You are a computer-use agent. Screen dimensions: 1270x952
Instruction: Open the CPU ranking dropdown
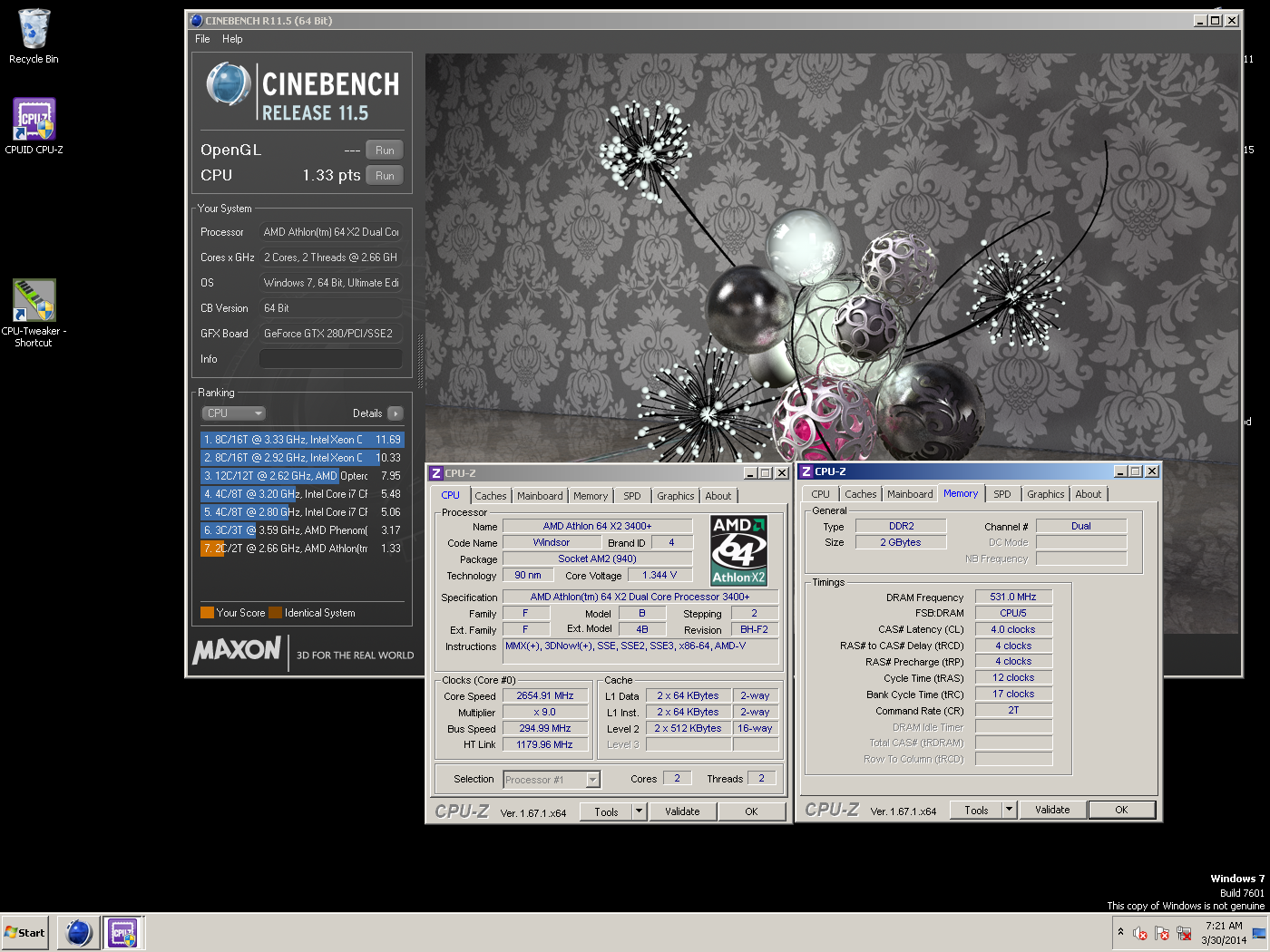233,413
